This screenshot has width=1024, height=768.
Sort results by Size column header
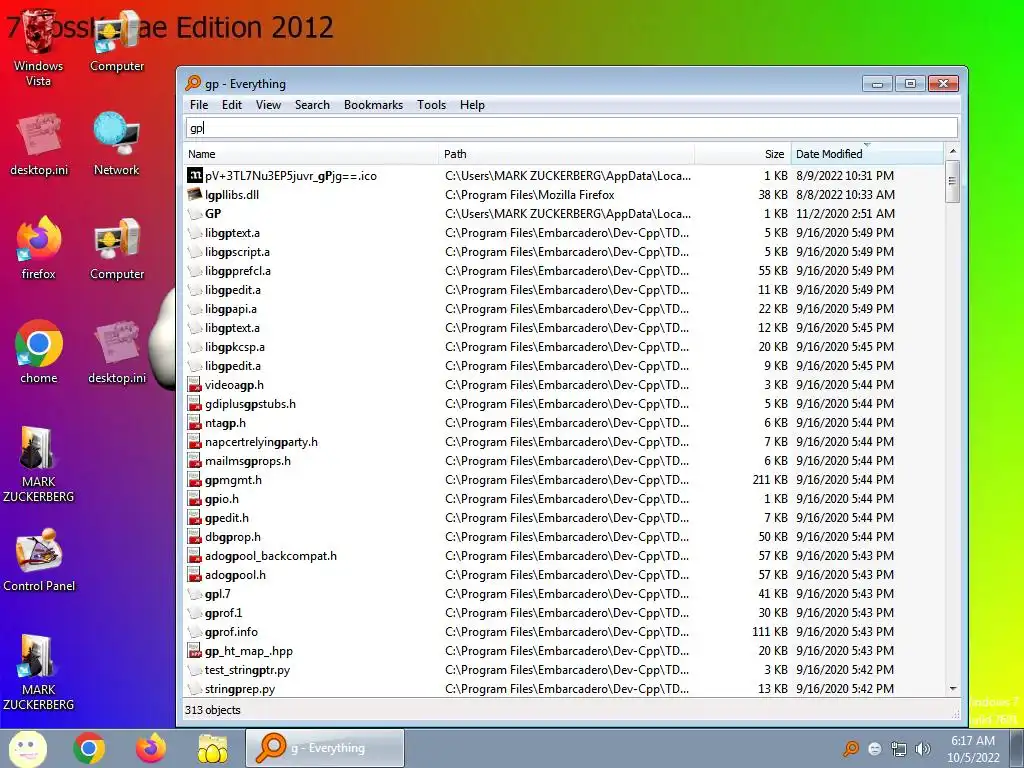tap(743, 153)
